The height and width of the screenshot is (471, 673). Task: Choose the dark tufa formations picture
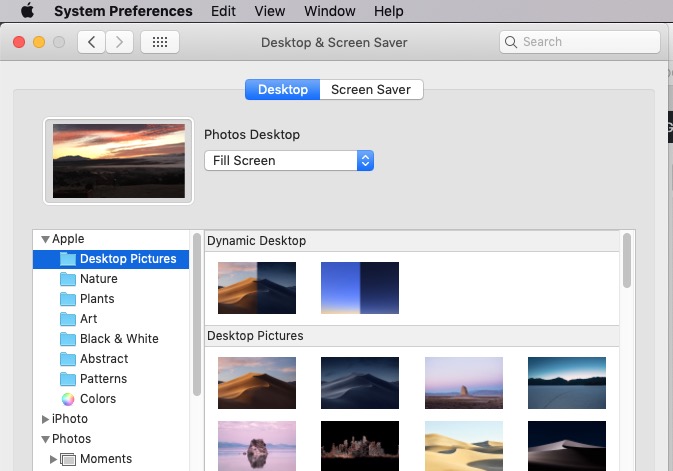(x=360, y=446)
